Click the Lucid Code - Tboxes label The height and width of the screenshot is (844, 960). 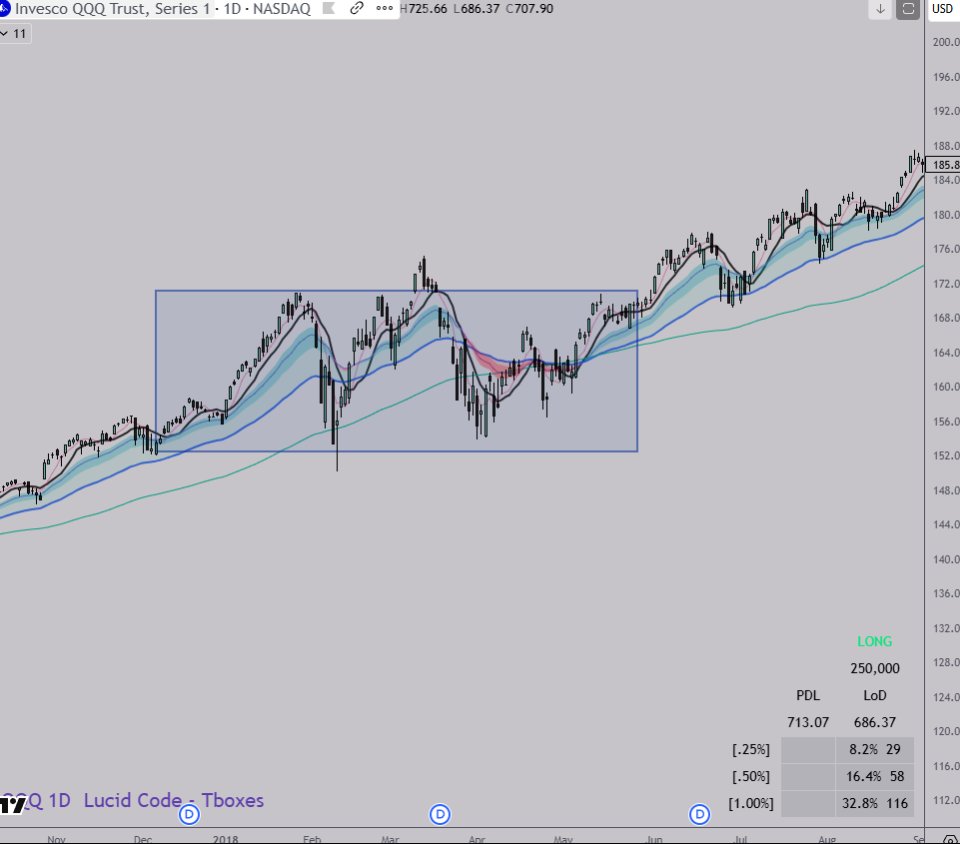[x=174, y=800]
